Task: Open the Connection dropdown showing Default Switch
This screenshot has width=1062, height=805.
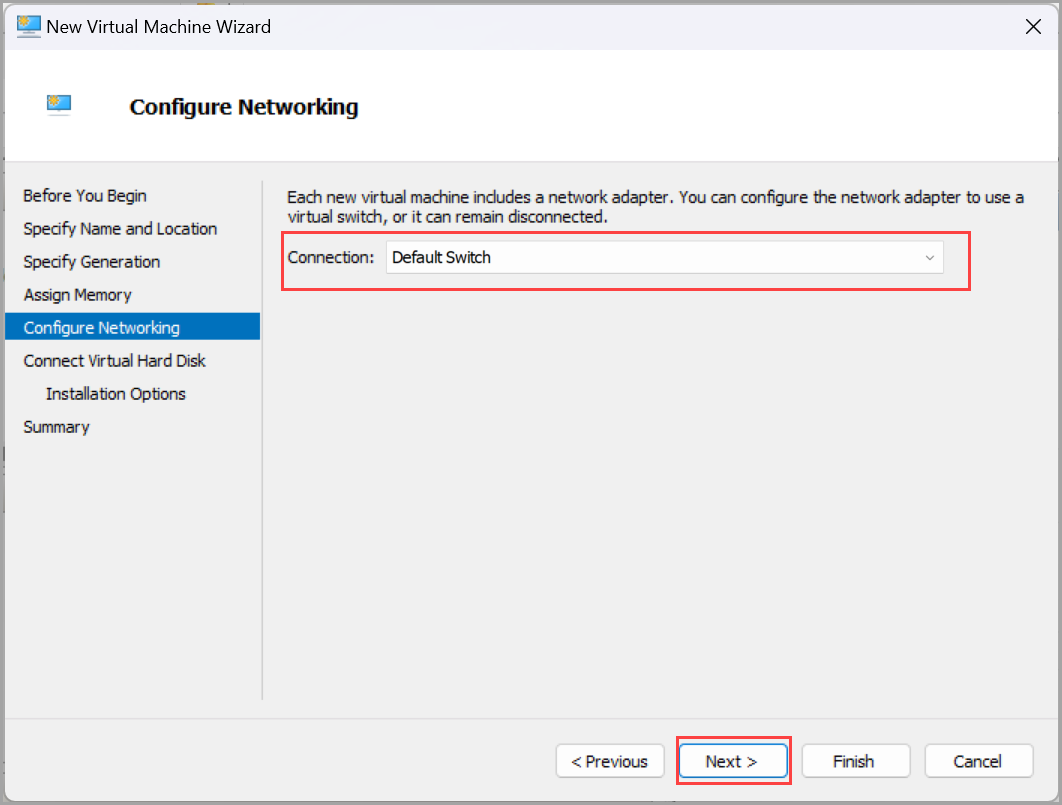Action: 664,258
